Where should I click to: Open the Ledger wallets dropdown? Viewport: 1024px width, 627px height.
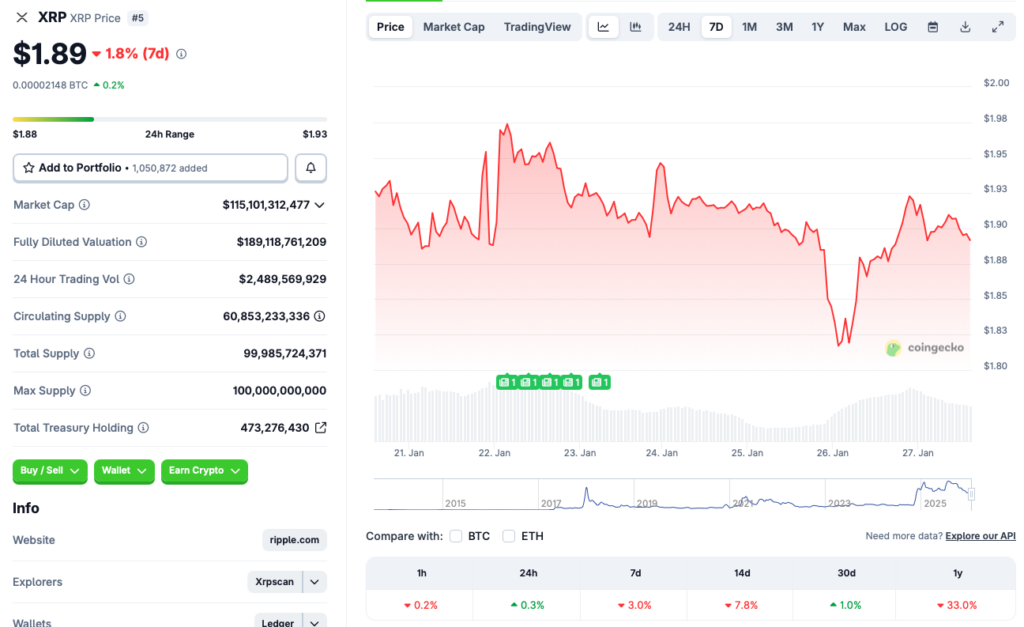click(290, 621)
